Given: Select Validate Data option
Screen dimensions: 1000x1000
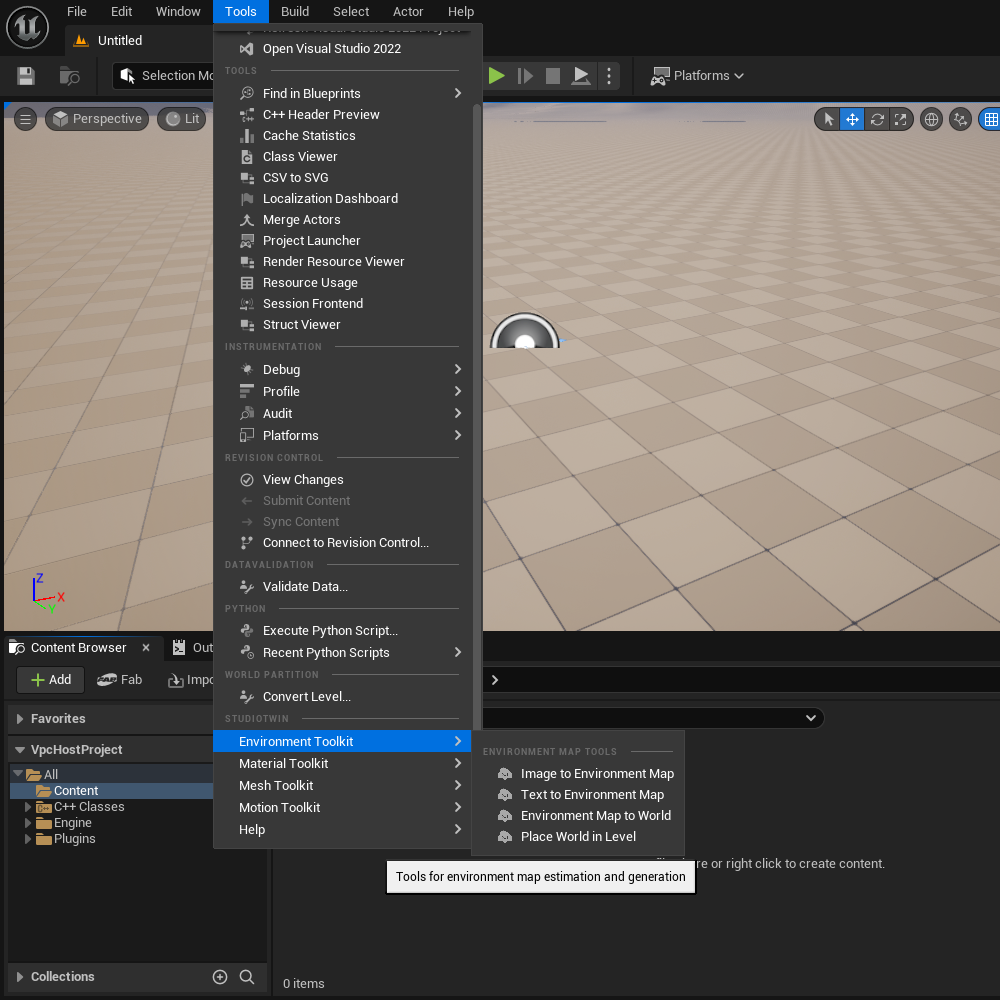Looking at the screenshot, I should point(343,587).
